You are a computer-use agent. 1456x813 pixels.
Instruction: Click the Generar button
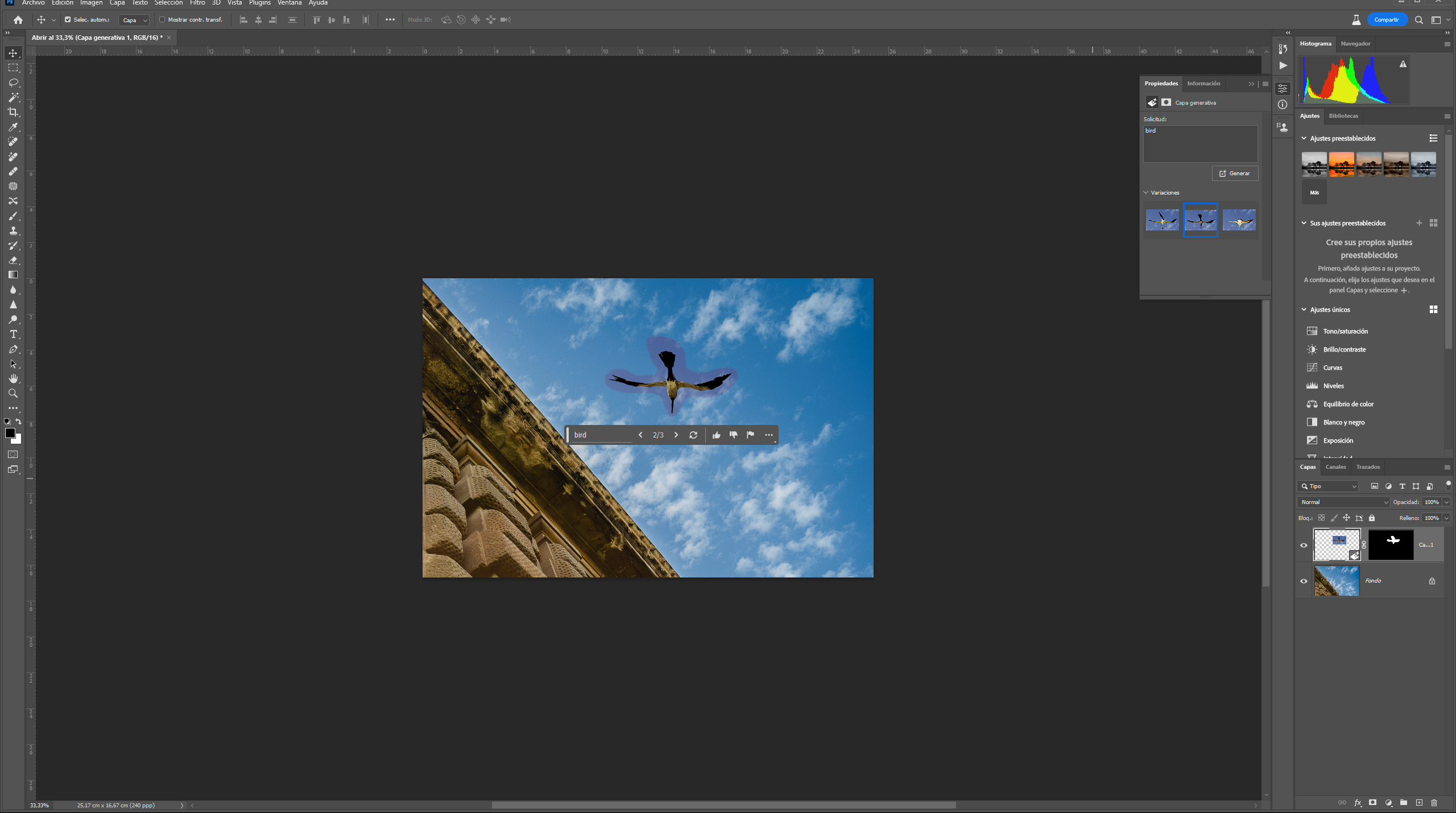coord(1235,174)
